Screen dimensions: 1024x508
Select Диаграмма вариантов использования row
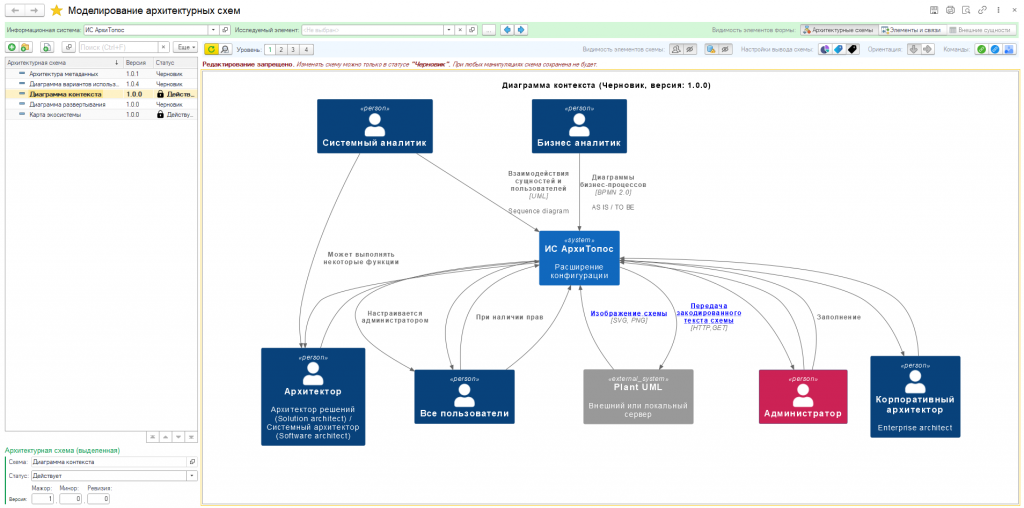tap(101, 84)
